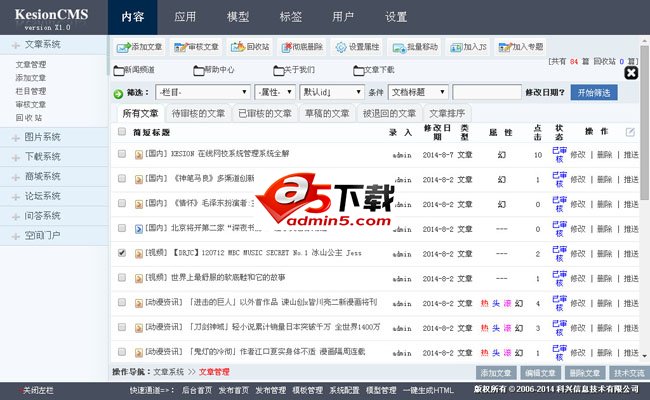Image resolution: width=650 pixels, height=400 pixels.
Task: Expand the 下载系统 sidebar section
Action: pos(54,157)
